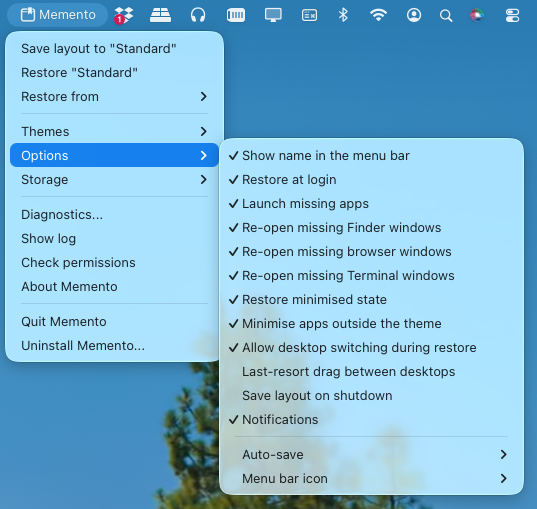Screen dimensions: 537x509
Task: Select Restore "Standard"
Action: pos(114,73)
